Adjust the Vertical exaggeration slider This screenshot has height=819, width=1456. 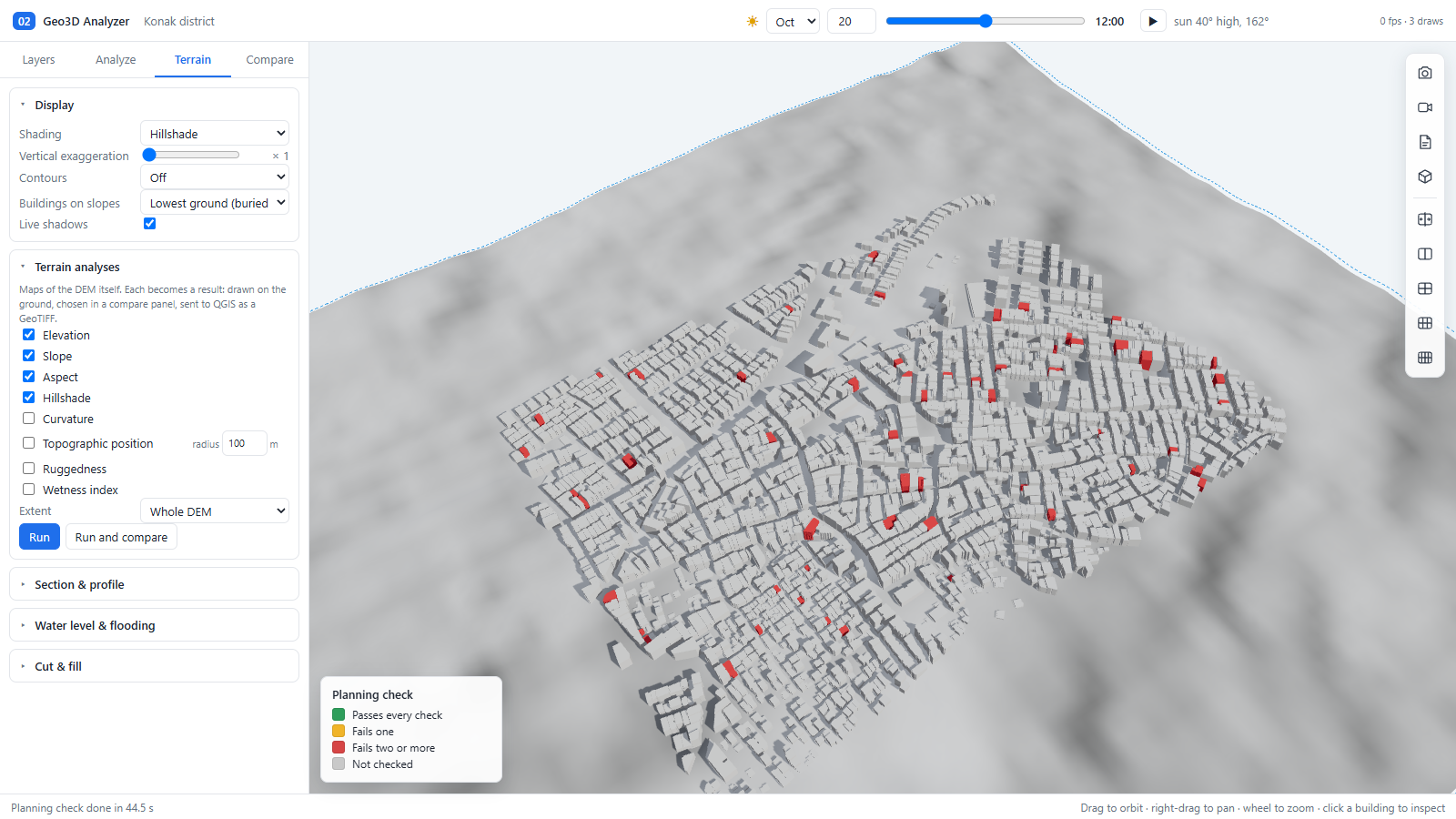coord(191,156)
